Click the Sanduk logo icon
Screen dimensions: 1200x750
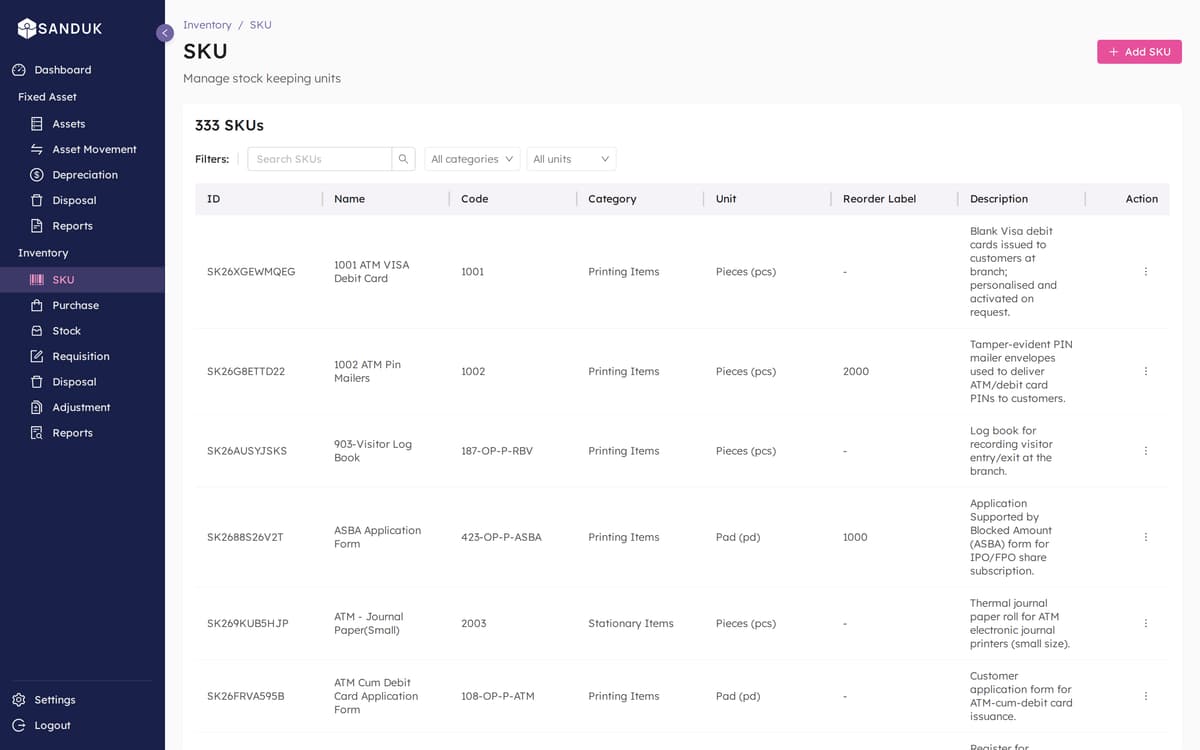(27, 29)
